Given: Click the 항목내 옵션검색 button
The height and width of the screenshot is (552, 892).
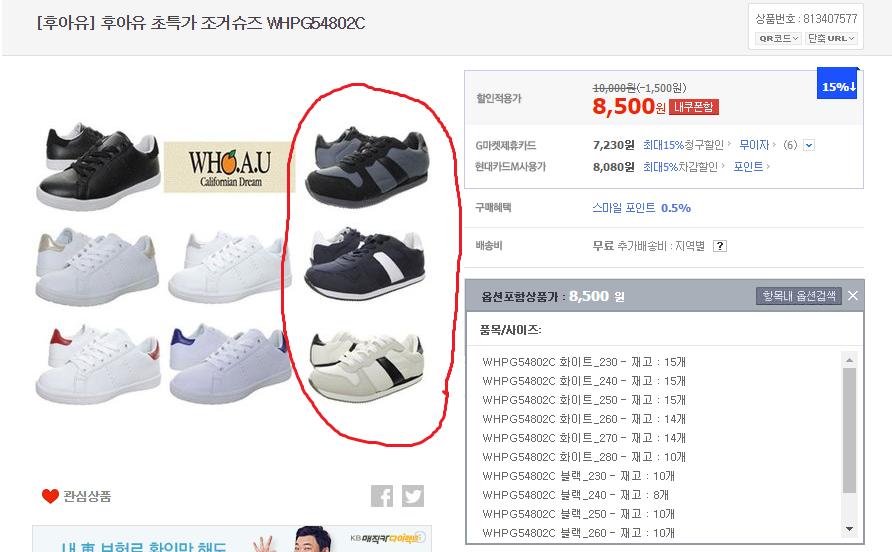Looking at the screenshot, I should 799,296.
